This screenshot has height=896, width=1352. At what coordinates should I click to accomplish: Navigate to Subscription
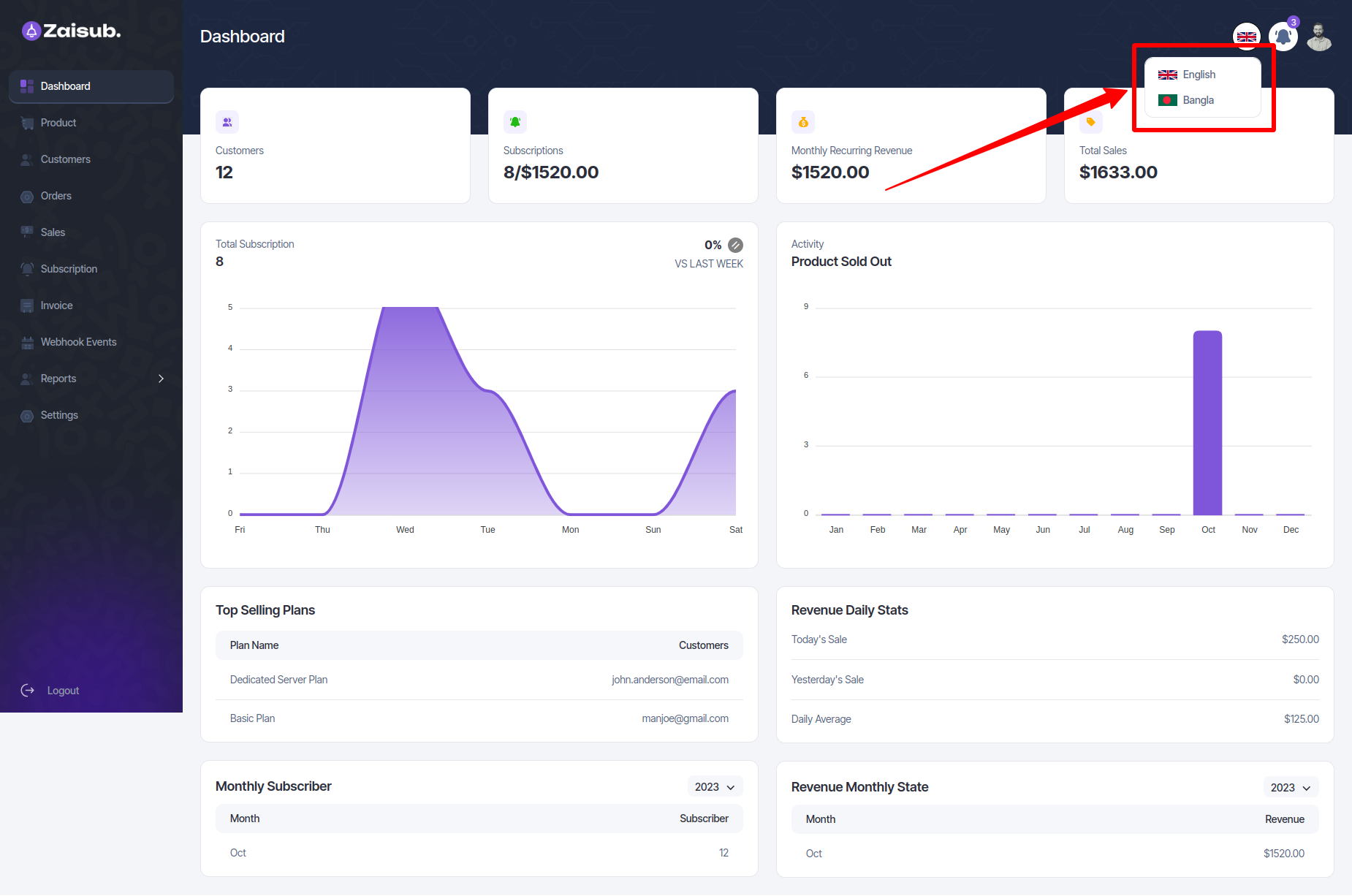tap(69, 269)
